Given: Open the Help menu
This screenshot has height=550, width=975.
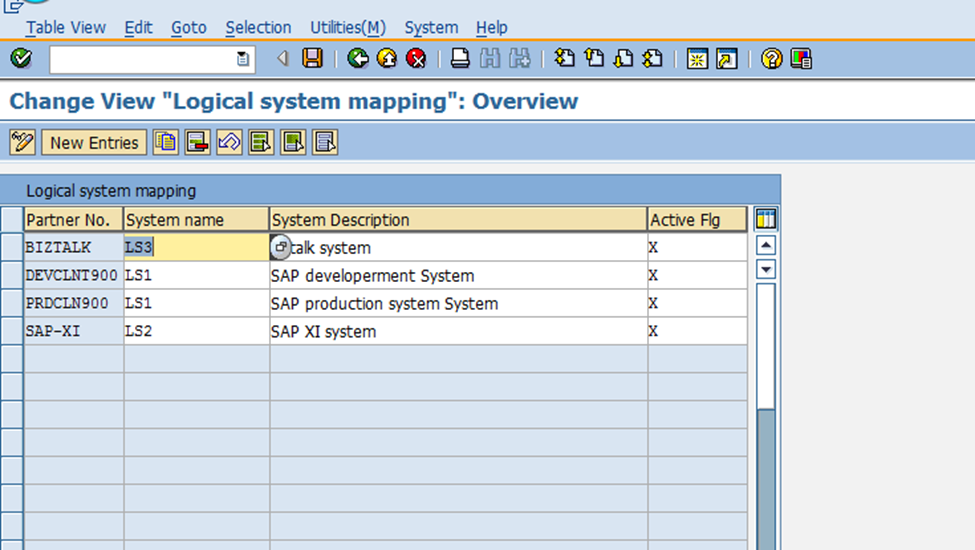Looking at the screenshot, I should click(491, 28).
